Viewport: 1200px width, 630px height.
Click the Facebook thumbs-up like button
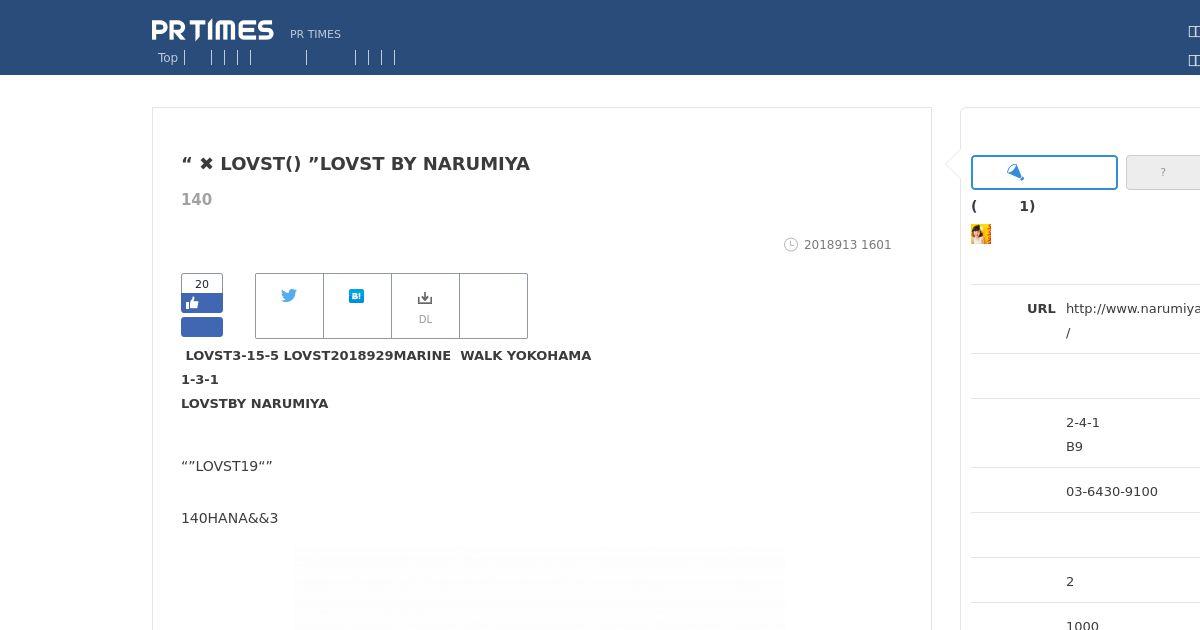[202, 303]
